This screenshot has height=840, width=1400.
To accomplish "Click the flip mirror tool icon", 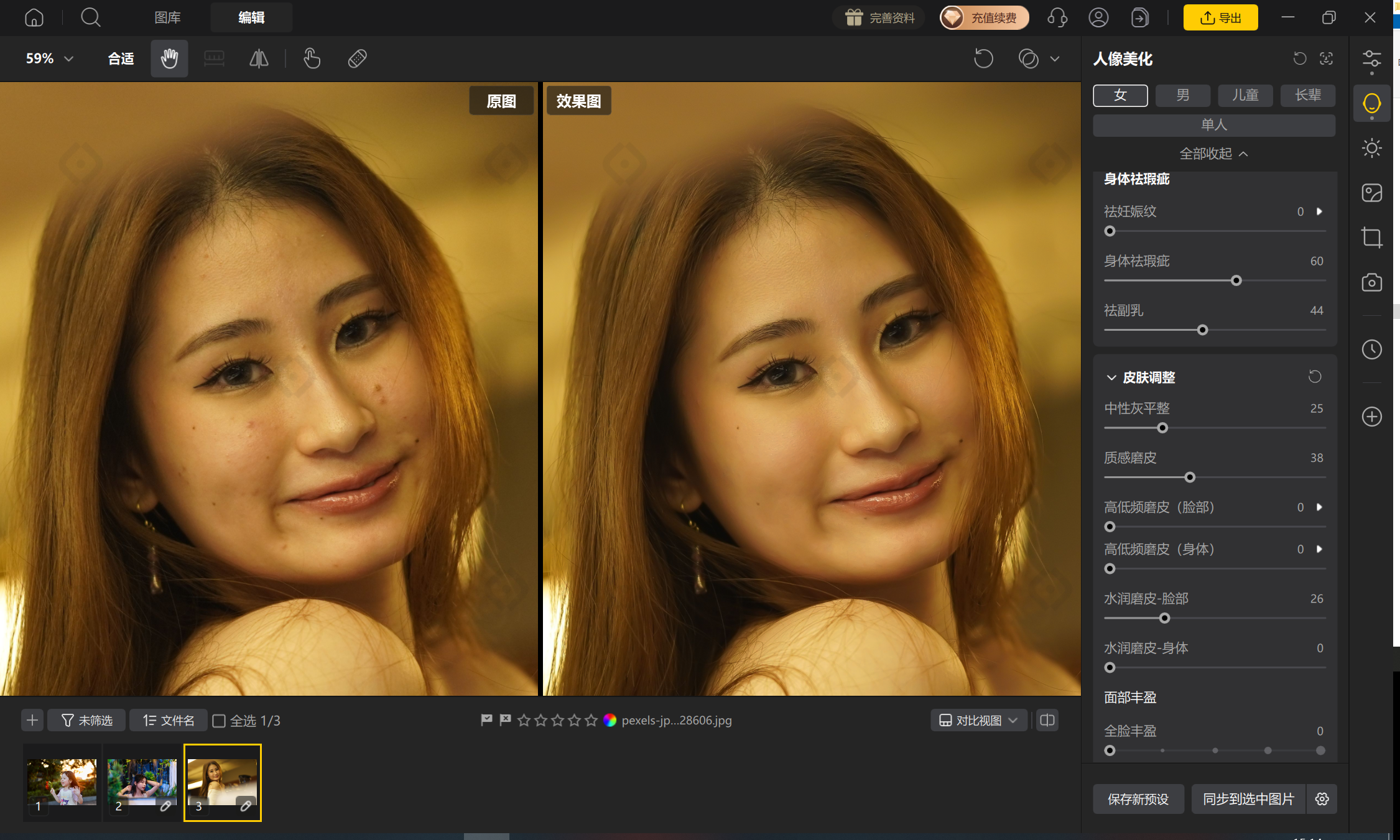I will 259,59.
